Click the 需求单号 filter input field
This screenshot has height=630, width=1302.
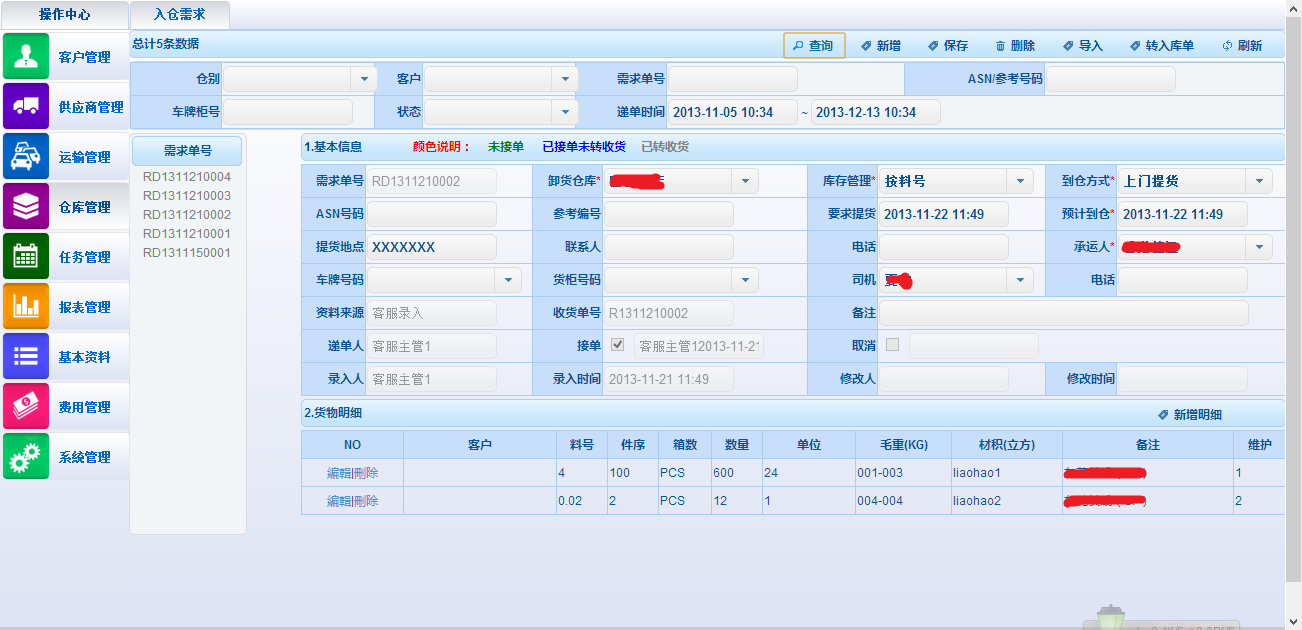[x=732, y=79]
